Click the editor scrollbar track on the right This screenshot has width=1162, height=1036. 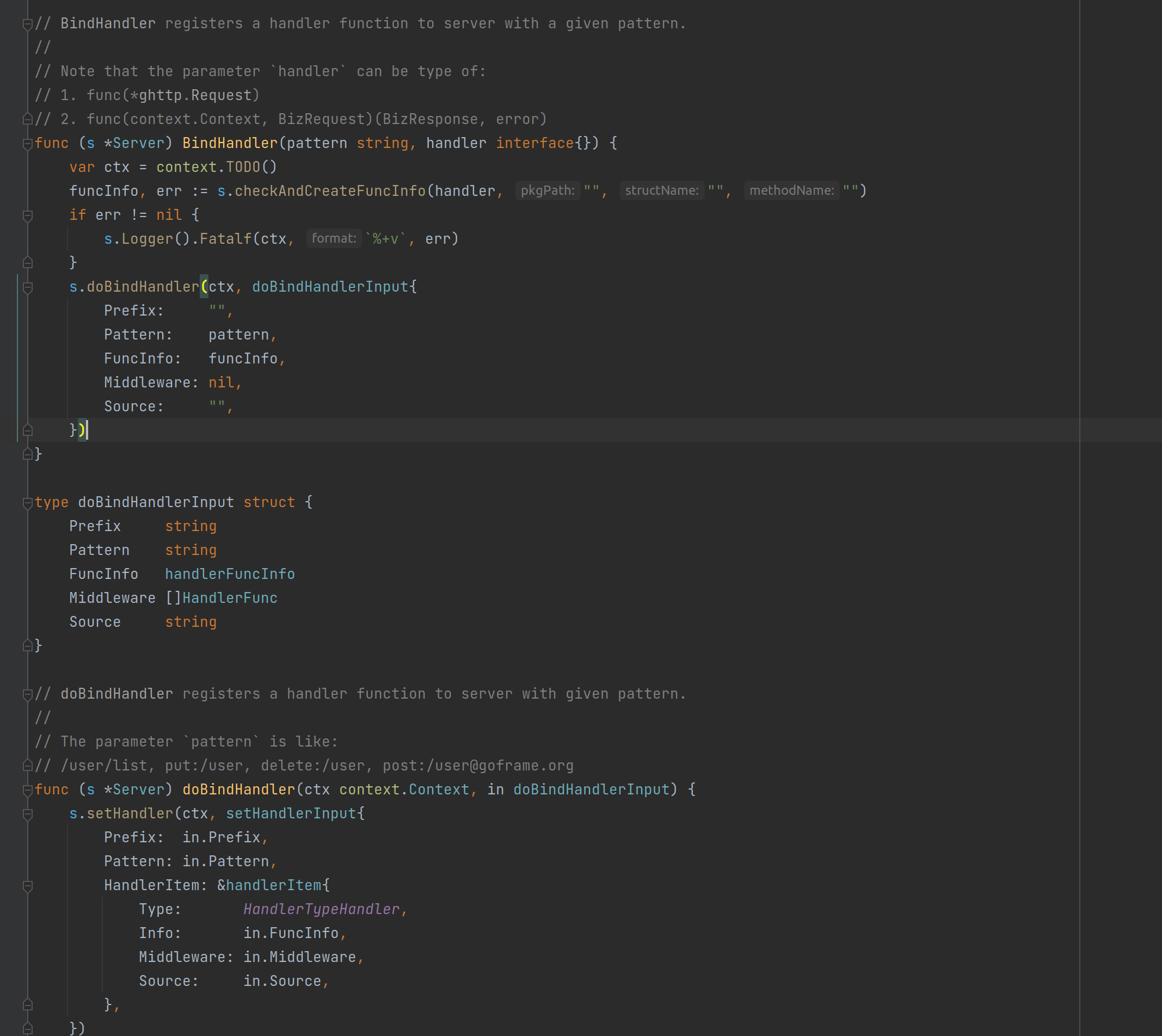(x=1150, y=513)
